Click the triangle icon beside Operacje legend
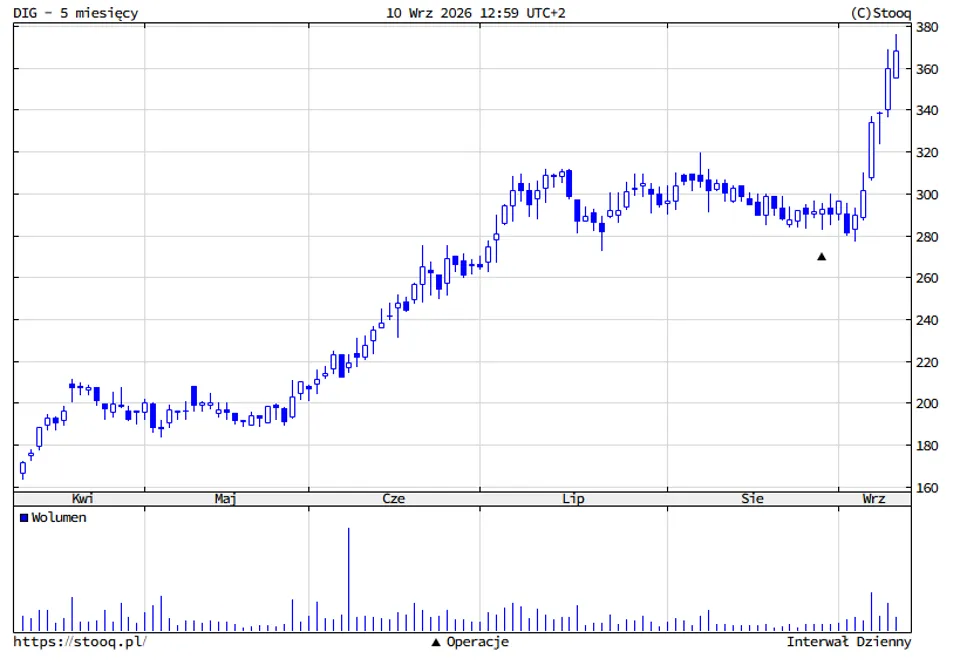960x665 pixels. [436, 642]
